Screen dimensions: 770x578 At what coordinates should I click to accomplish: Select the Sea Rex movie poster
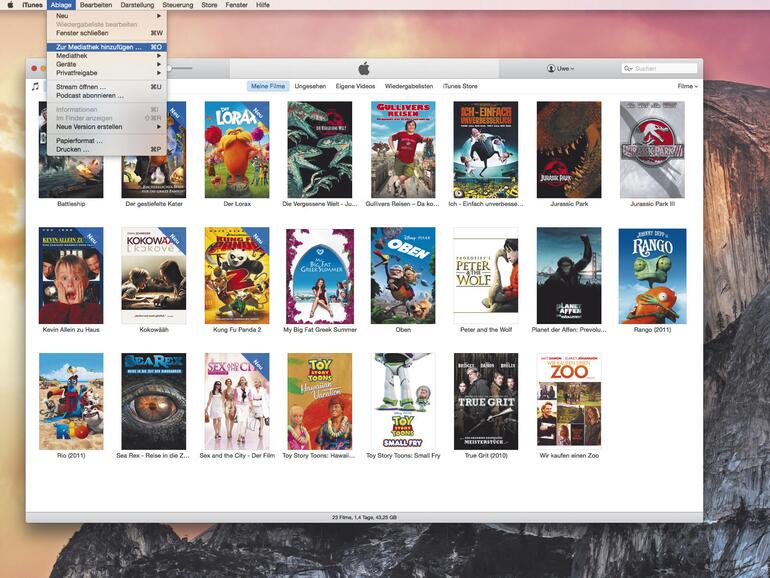click(154, 401)
